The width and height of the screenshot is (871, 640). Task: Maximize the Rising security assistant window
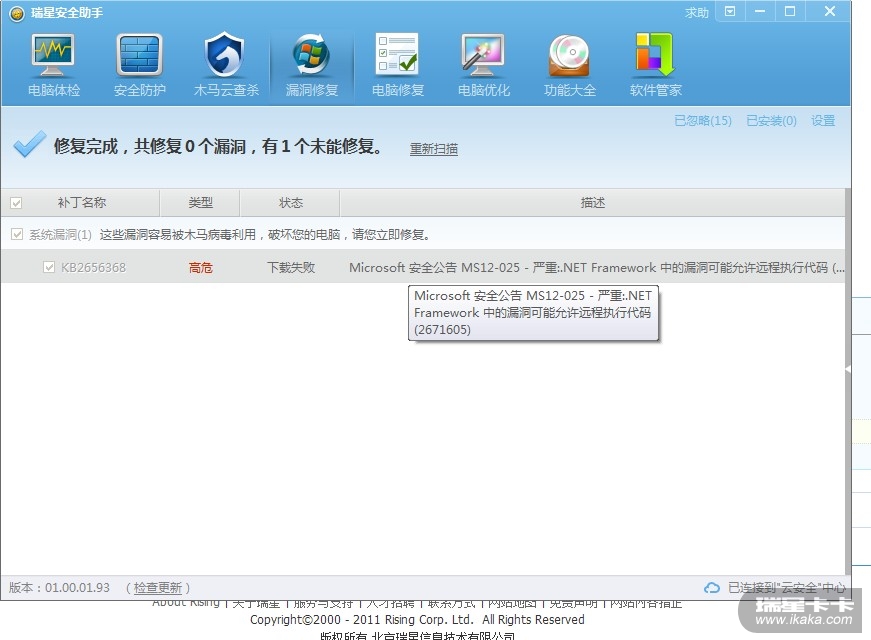[x=790, y=11]
